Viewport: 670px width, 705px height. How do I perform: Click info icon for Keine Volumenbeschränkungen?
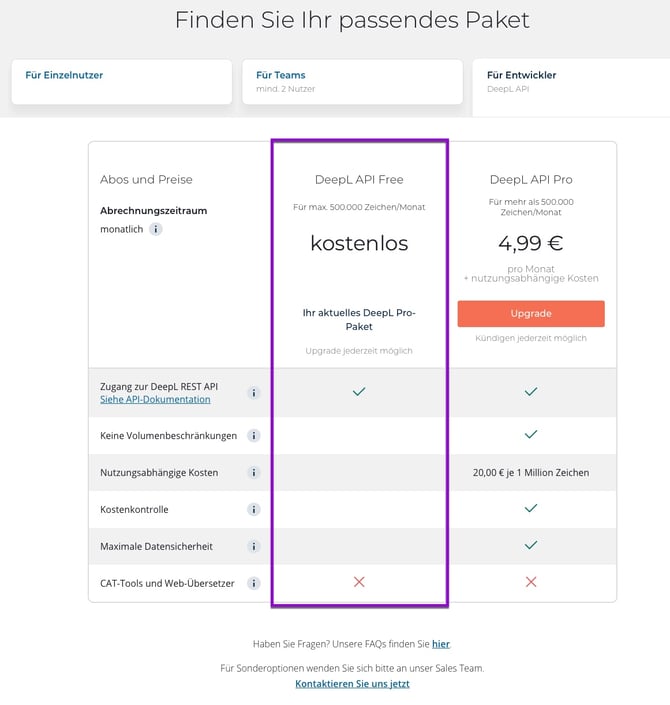click(253, 435)
